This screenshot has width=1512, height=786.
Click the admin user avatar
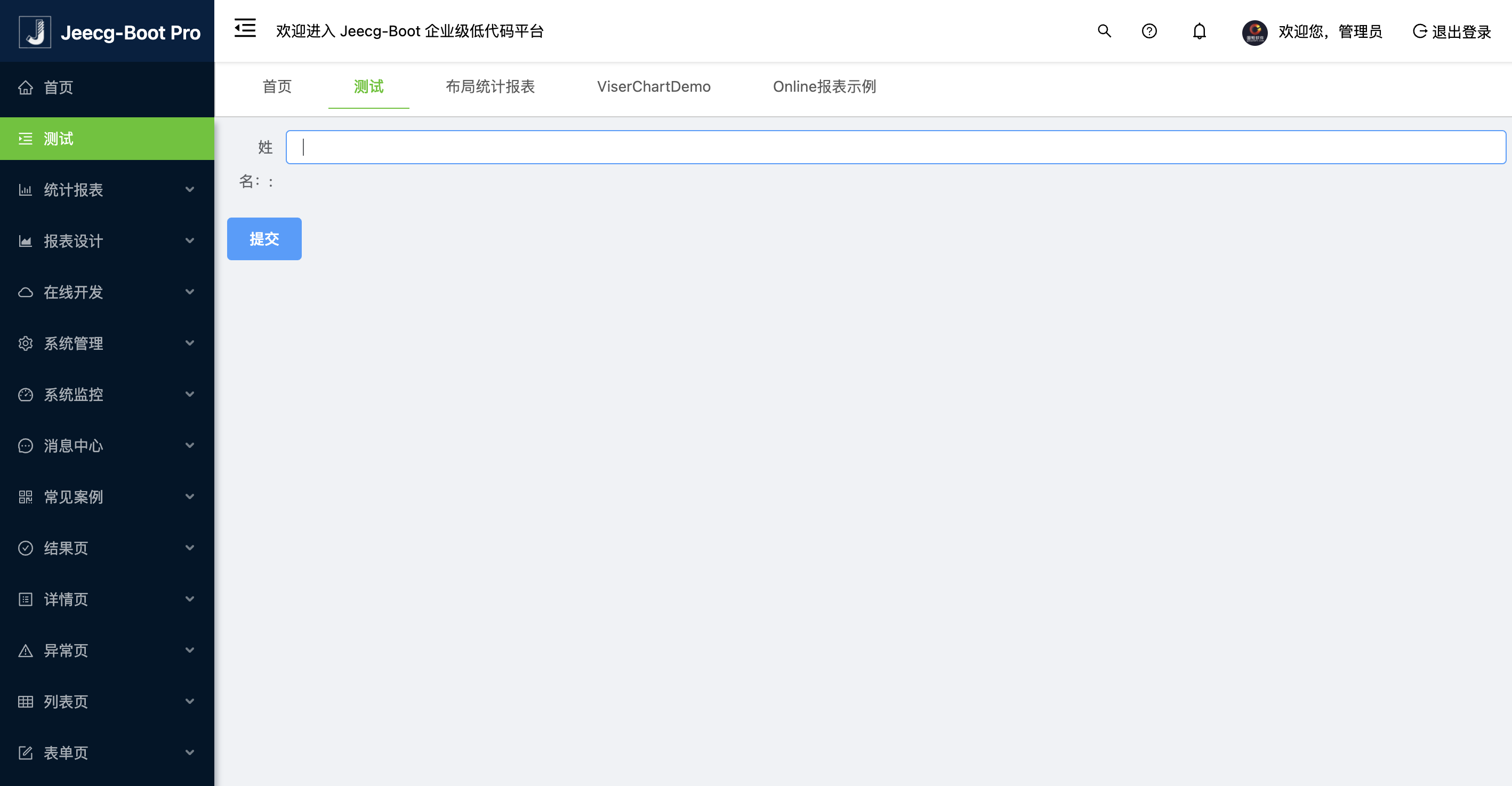click(1254, 33)
